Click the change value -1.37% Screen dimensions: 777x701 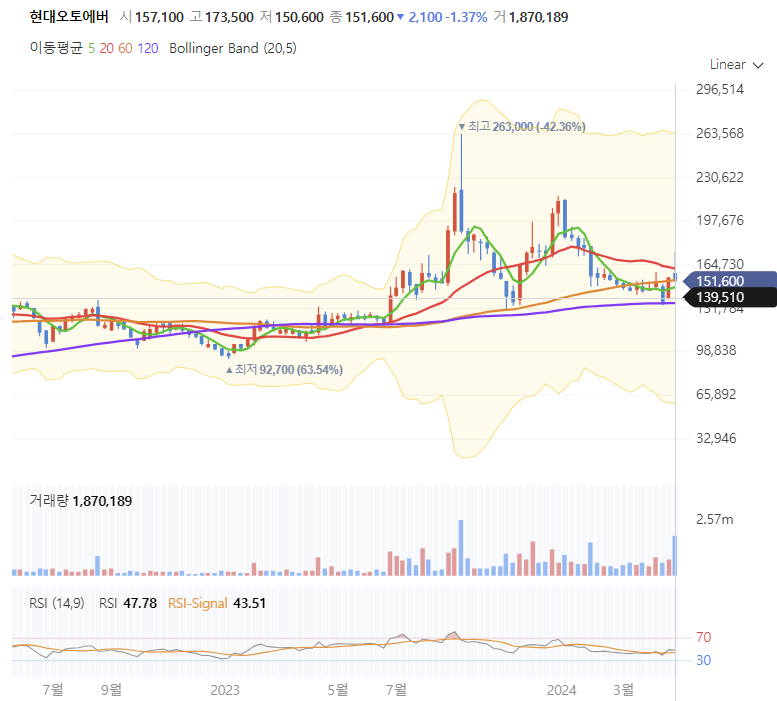[x=466, y=17]
